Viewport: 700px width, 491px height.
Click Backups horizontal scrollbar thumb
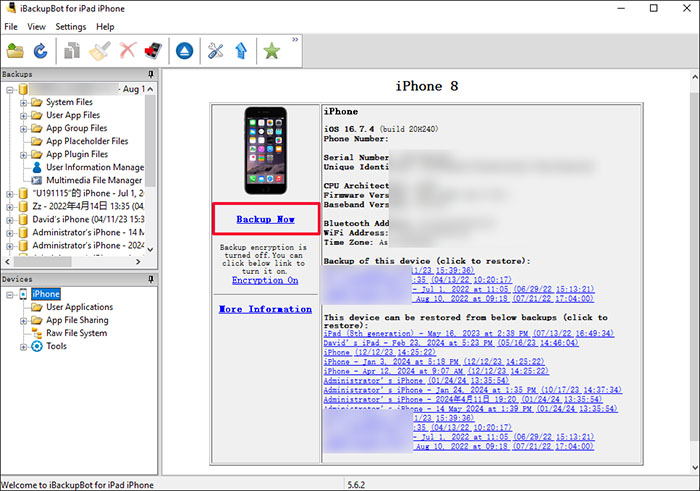pyautogui.click(x=42, y=262)
